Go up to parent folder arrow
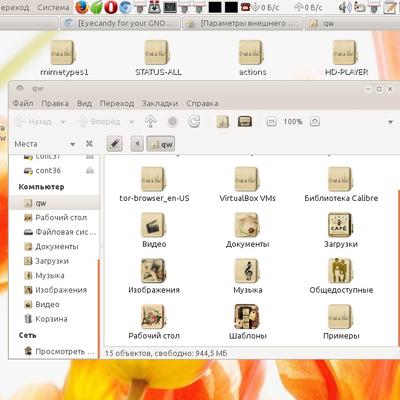400x400 pixels. point(151,122)
